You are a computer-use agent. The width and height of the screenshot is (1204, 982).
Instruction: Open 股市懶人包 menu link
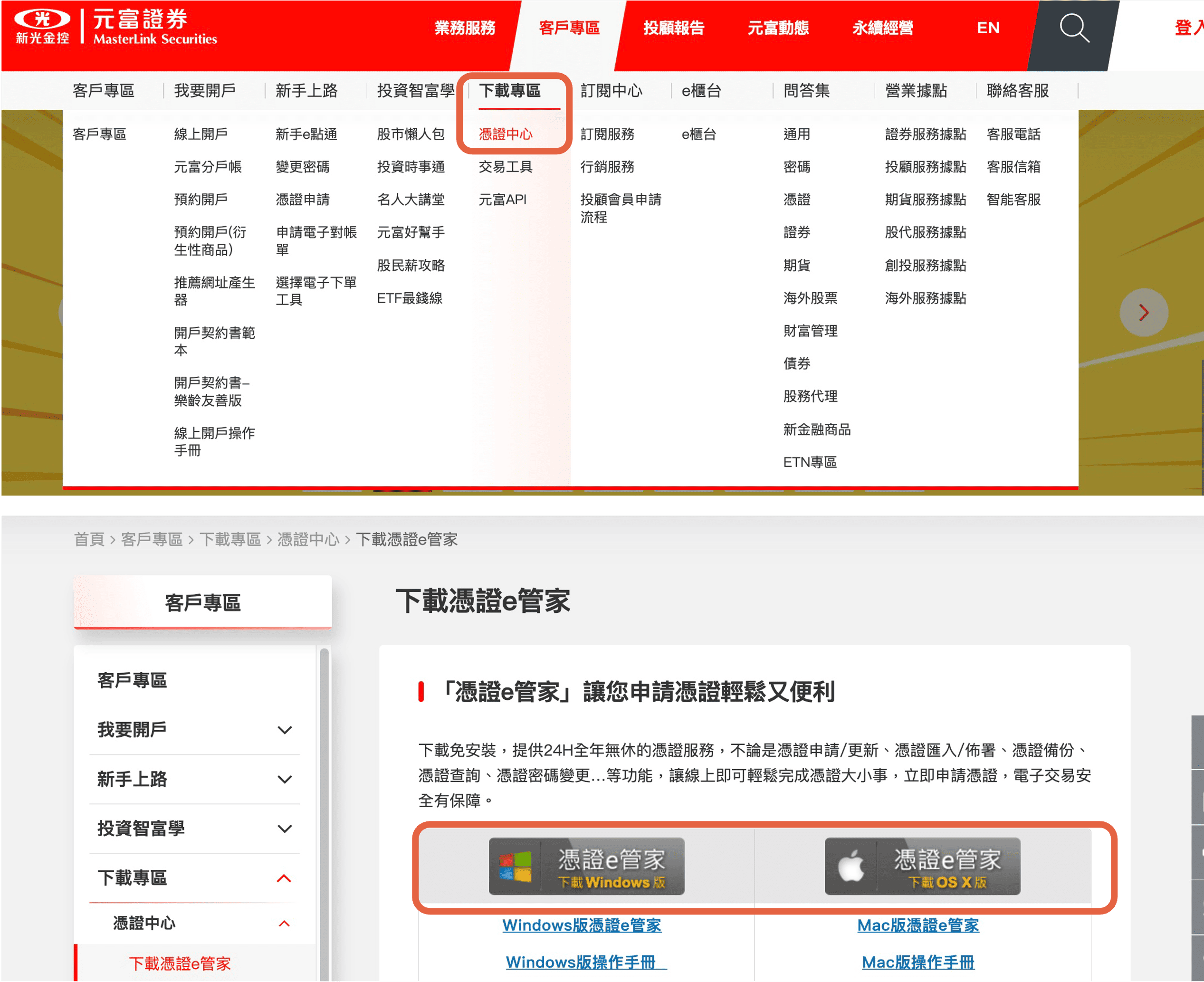click(411, 134)
